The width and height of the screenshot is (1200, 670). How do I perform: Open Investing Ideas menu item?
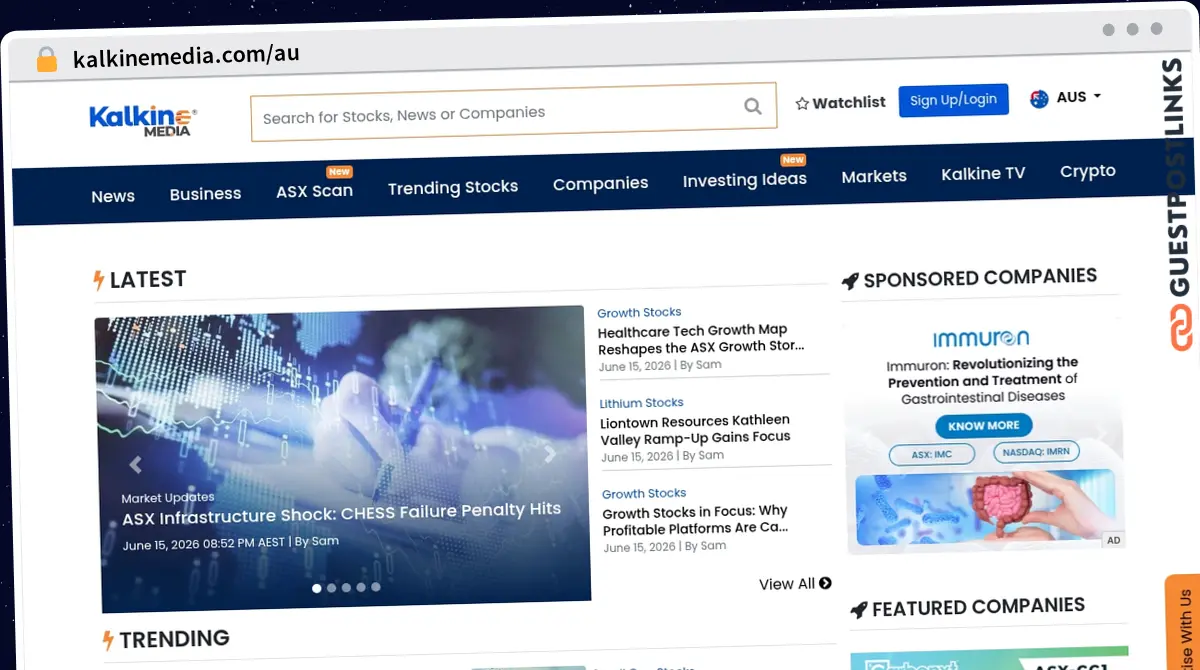coord(744,180)
